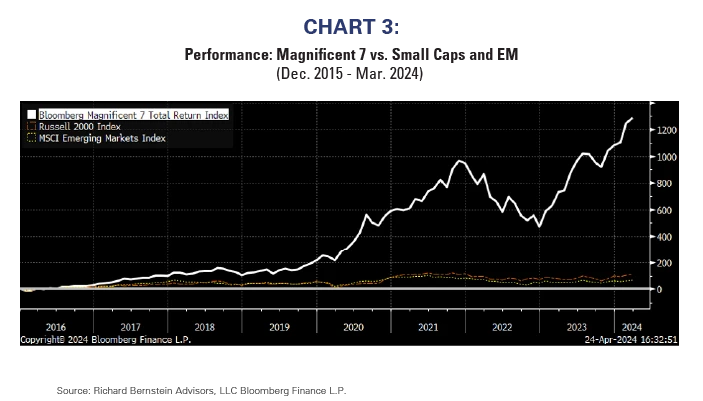This screenshot has width=703, height=401.
Task: Click the 2022 label on the x-axis
Action: coord(502,326)
